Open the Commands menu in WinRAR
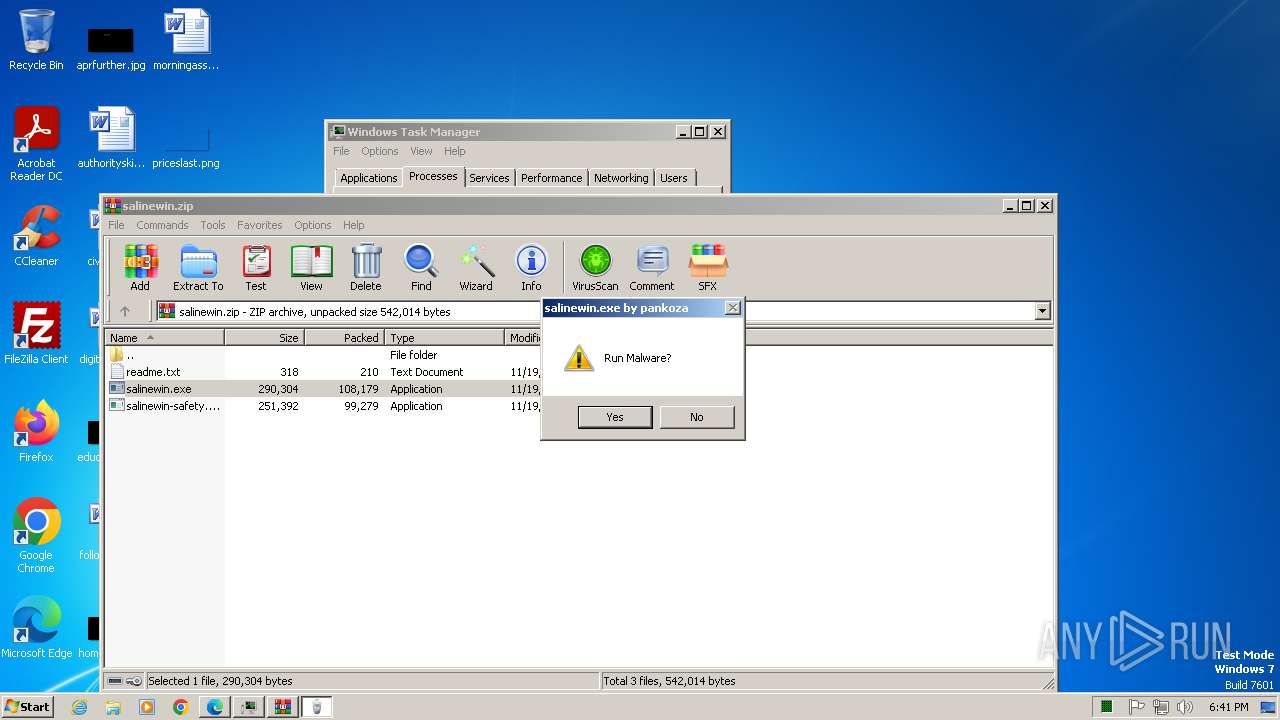Screen dimensions: 1280x720 click(x=162, y=225)
